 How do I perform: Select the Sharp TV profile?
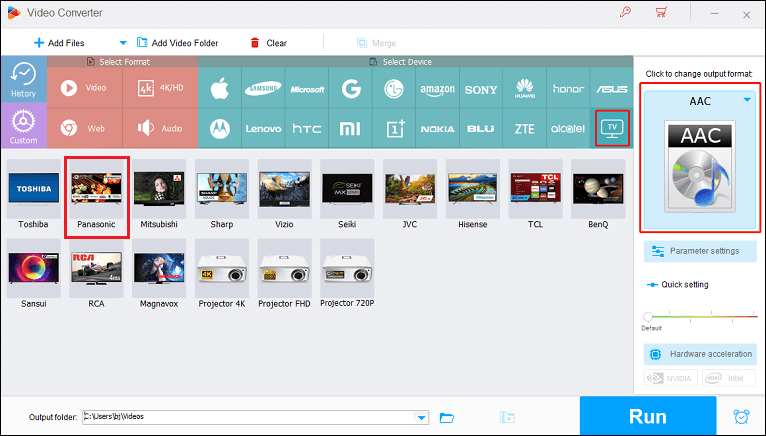[x=222, y=196]
